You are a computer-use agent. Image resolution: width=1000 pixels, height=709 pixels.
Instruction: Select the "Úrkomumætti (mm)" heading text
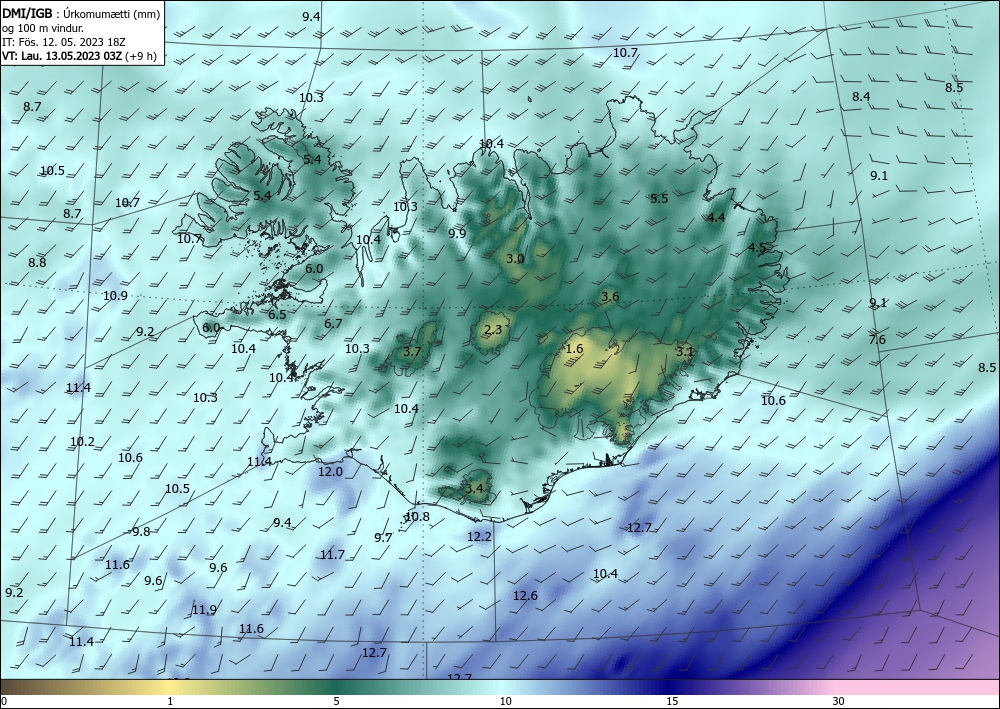click(x=111, y=12)
